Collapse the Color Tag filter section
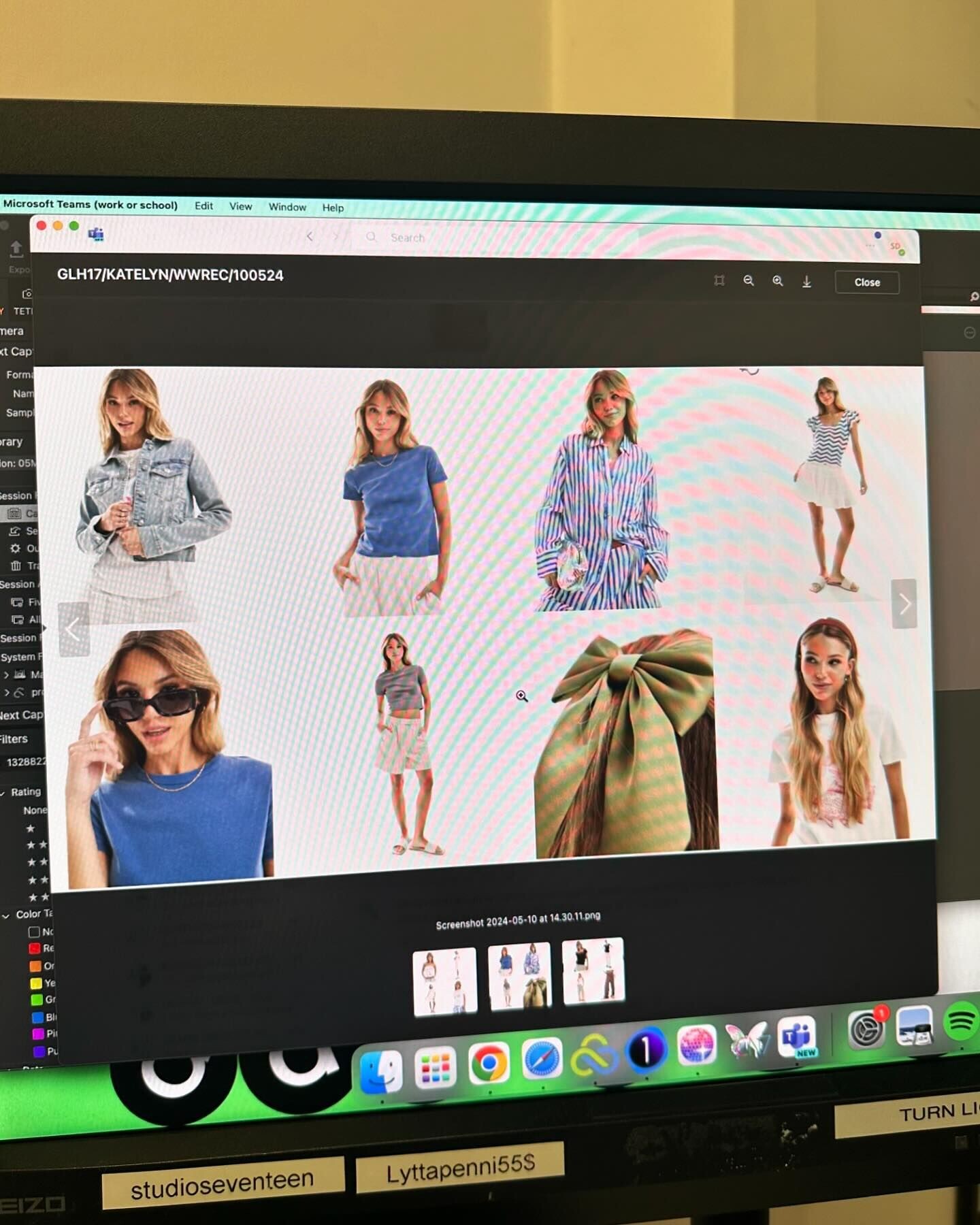The image size is (980, 1225). point(6,915)
